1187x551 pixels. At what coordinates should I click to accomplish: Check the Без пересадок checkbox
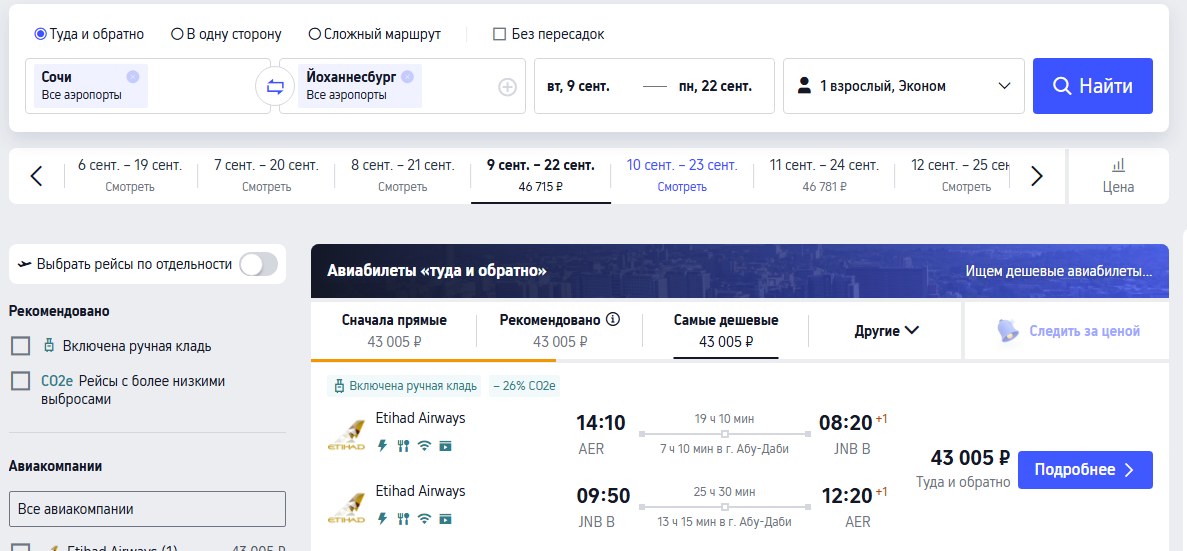coord(500,34)
